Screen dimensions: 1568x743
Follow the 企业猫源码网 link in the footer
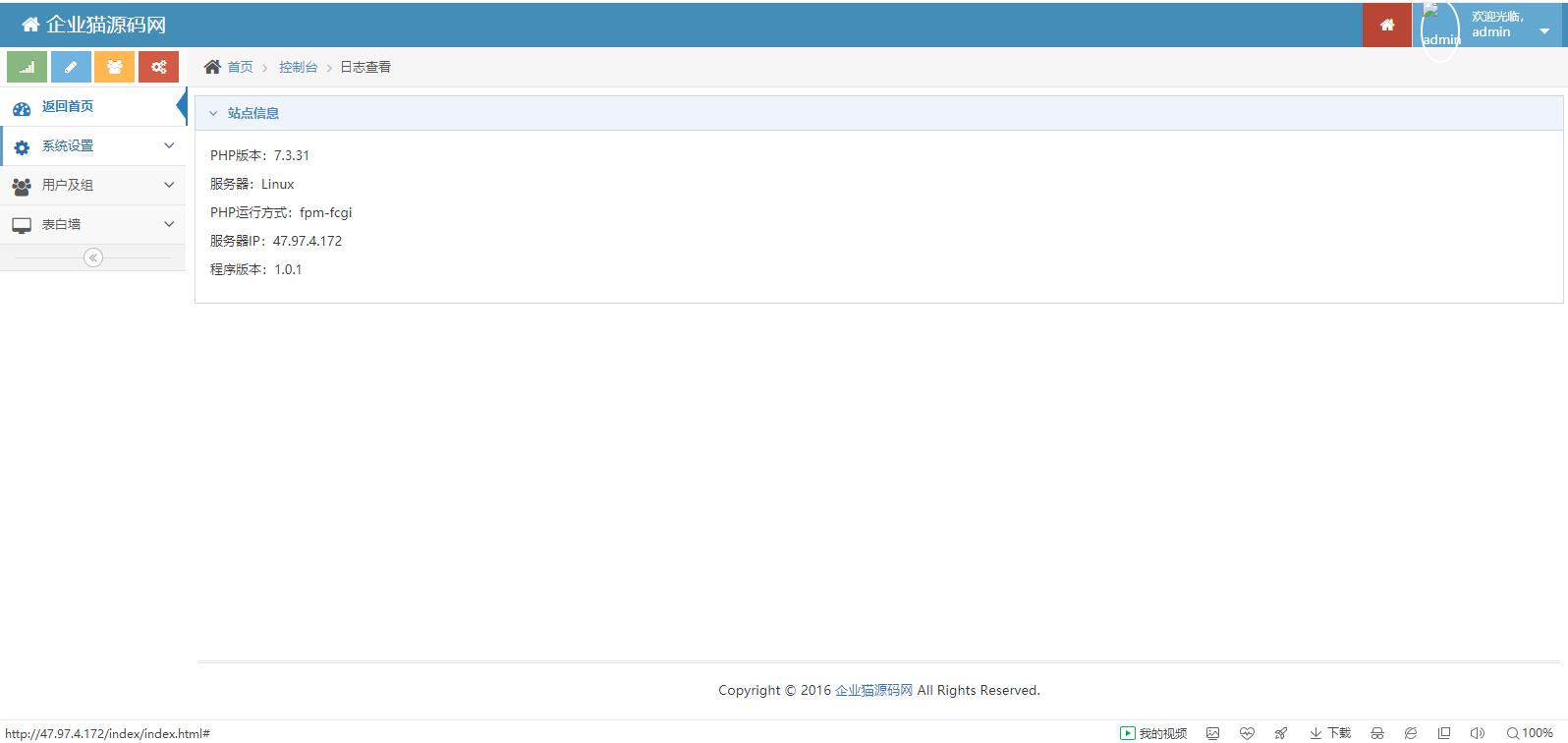pos(873,690)
